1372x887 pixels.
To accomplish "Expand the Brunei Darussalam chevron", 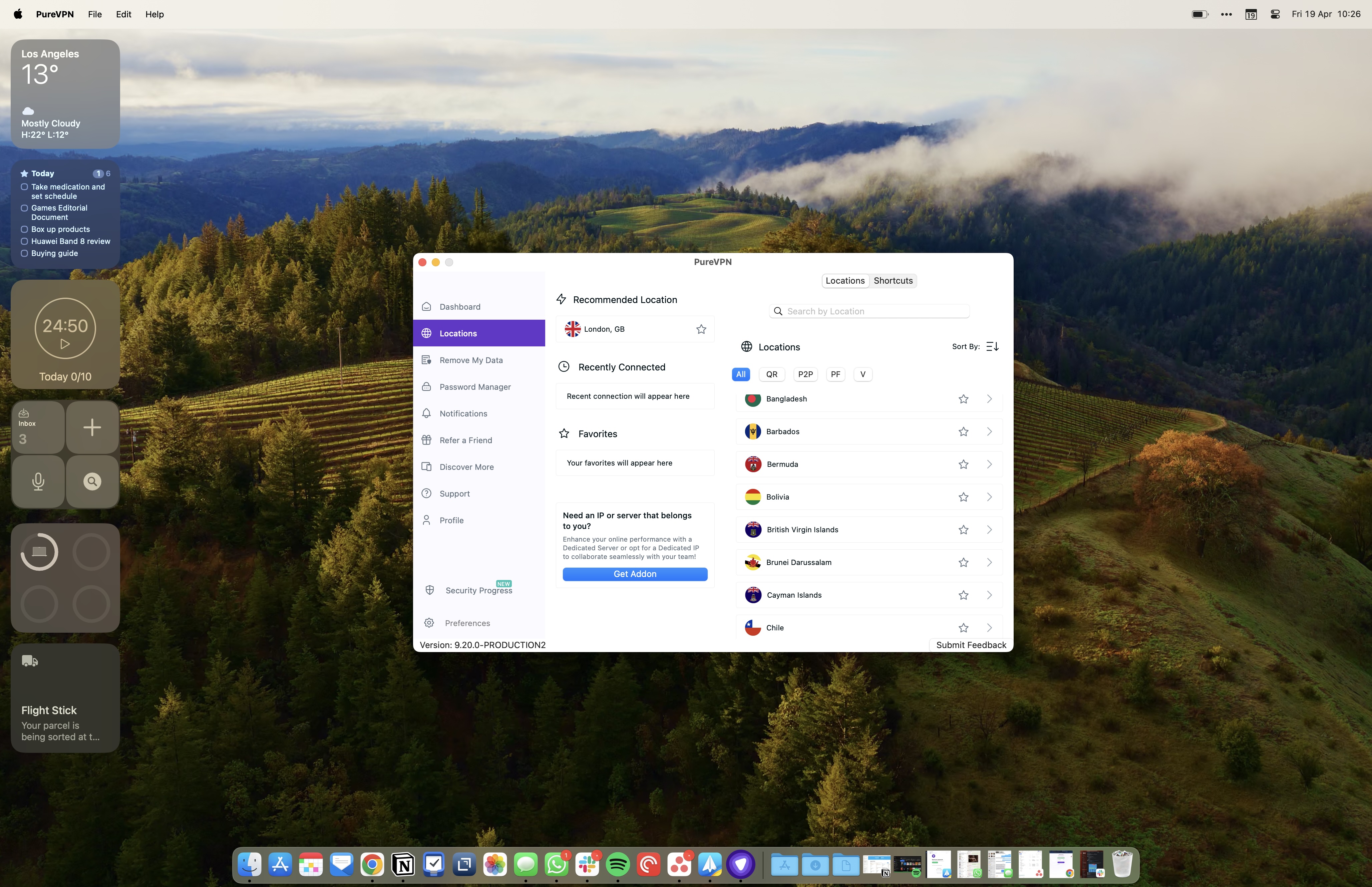I will pyautogui.click(x=989, y=563).
